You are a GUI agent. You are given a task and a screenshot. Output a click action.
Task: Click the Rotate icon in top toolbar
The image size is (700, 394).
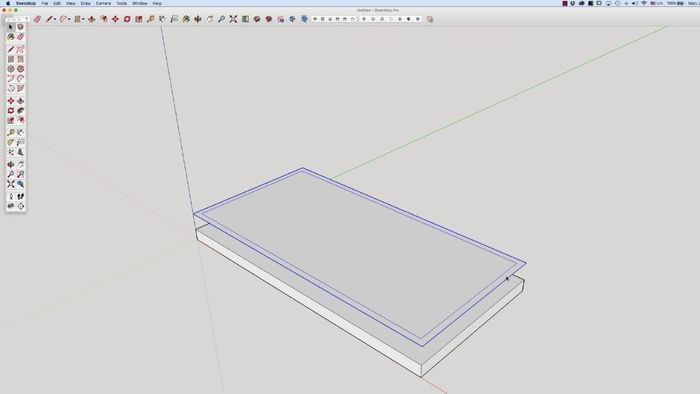point(127,19)
